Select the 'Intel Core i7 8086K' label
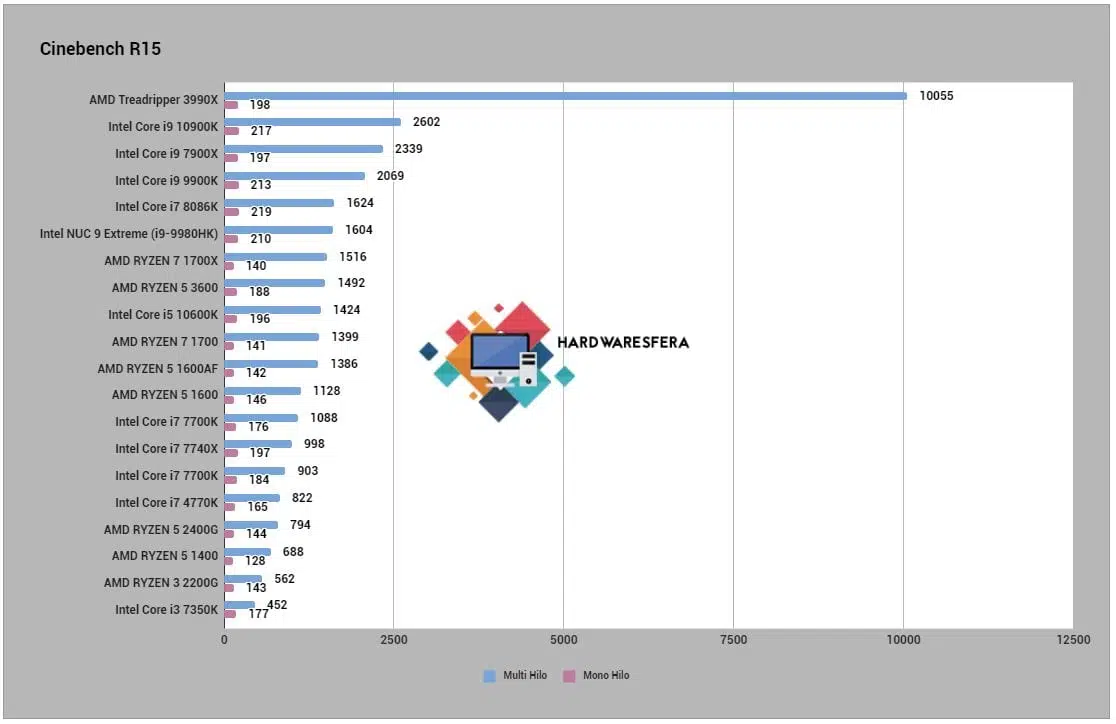1116x724 pixels. pos(167,206)
